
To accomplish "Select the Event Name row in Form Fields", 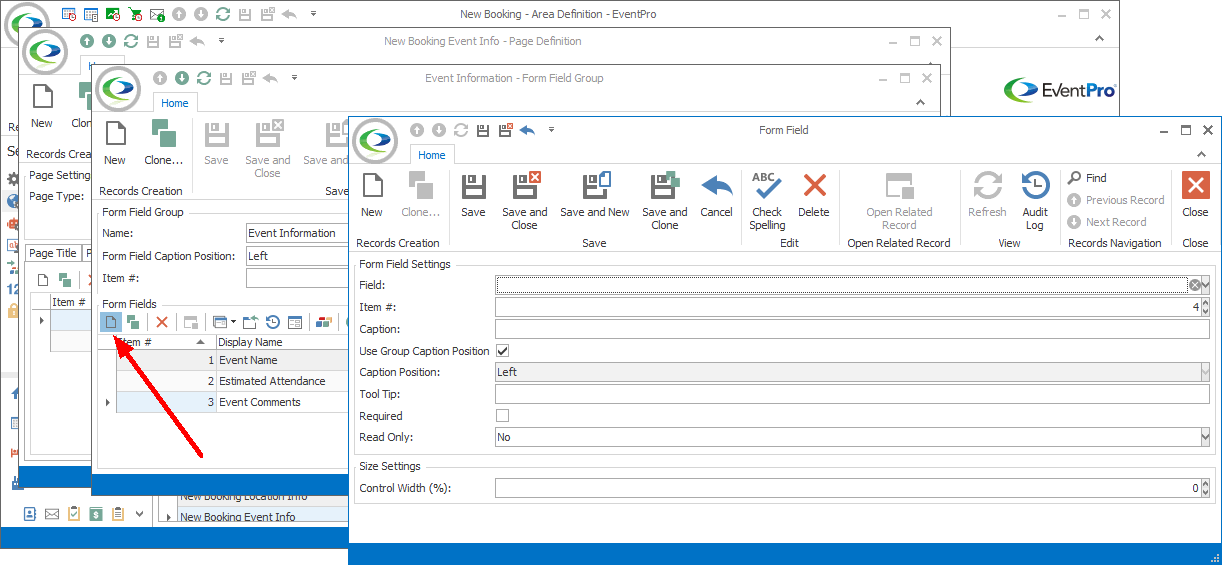I will click(232, 360).
